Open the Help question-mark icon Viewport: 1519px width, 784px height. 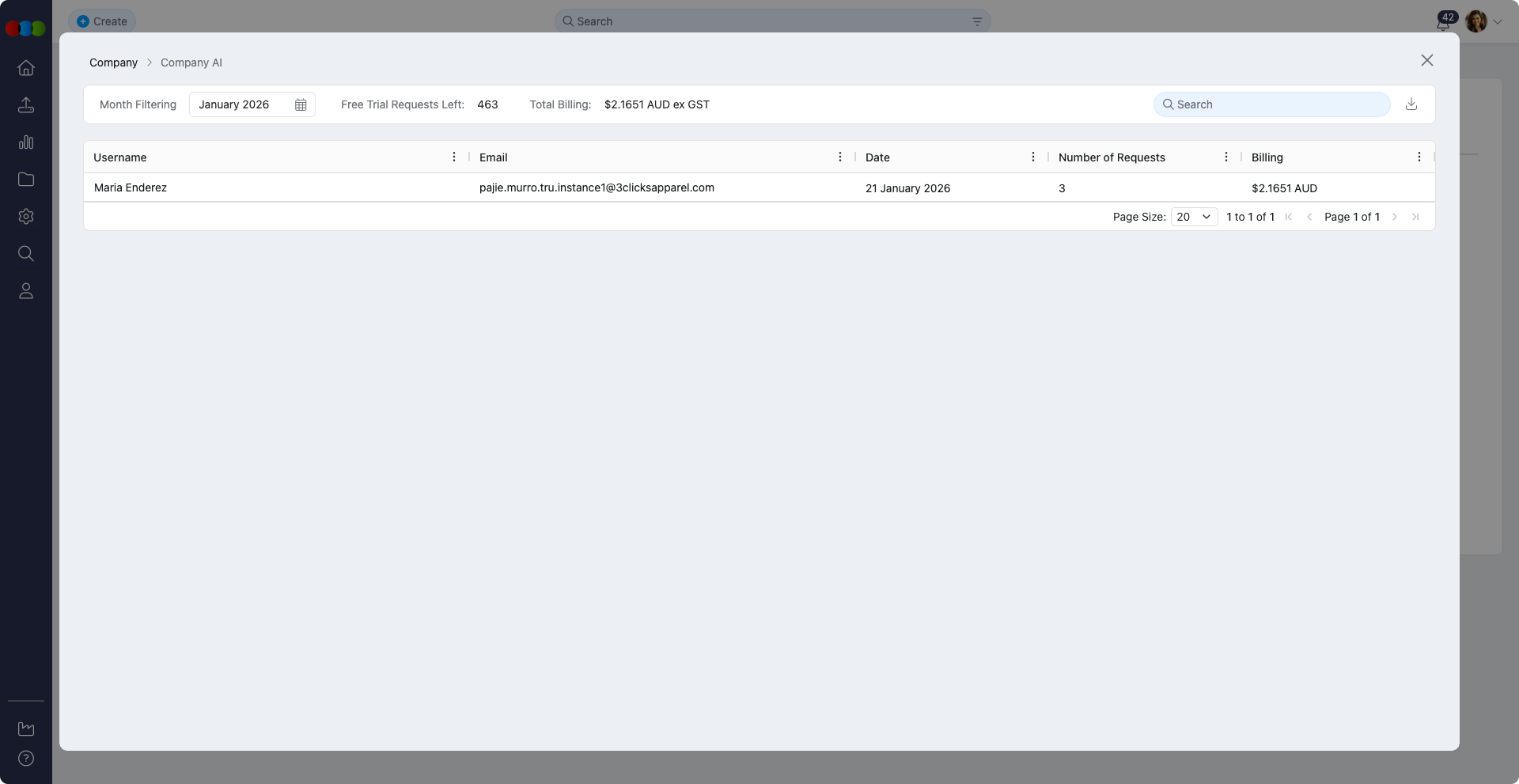point(26,759)
